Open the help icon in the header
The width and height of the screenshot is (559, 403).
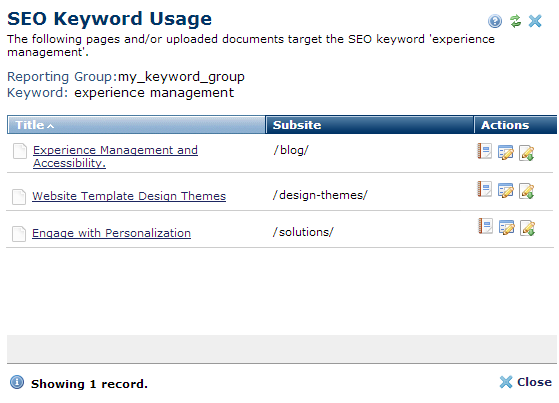[x=495, y=21]
